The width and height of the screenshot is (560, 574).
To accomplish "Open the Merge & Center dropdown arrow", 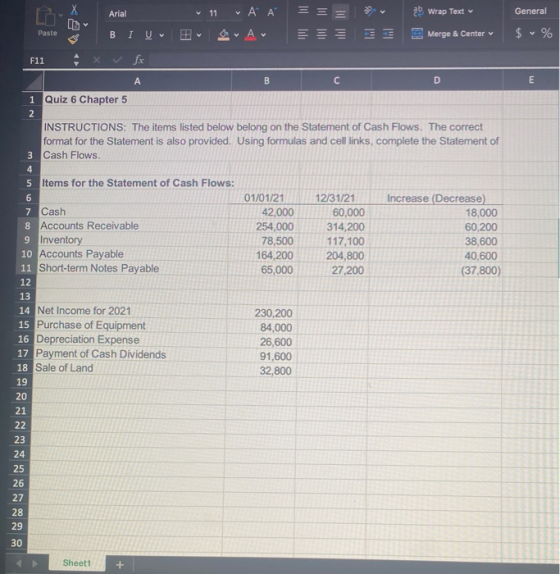I will 490,34.
